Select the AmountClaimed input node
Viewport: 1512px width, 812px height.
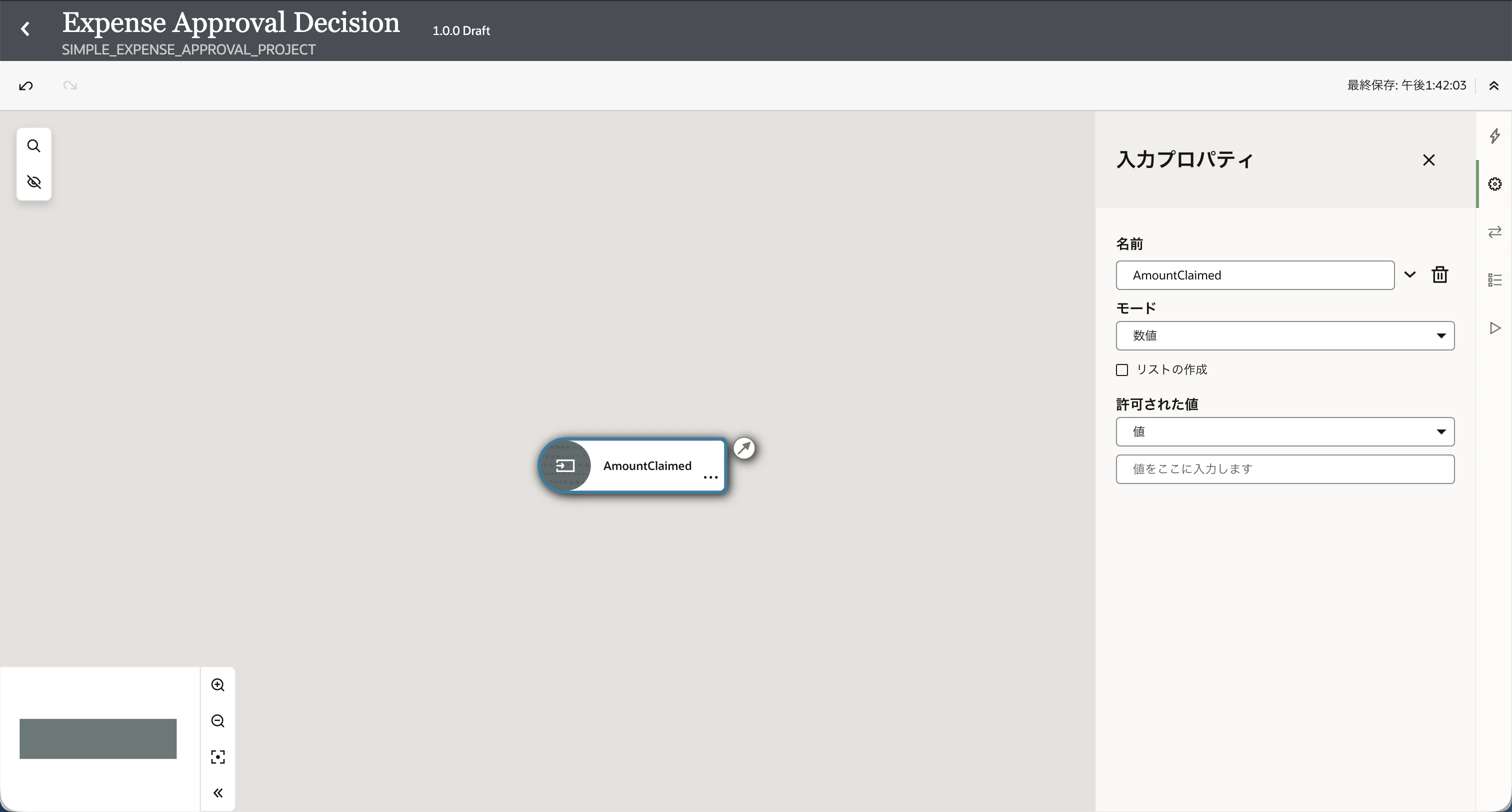(632, 465)
